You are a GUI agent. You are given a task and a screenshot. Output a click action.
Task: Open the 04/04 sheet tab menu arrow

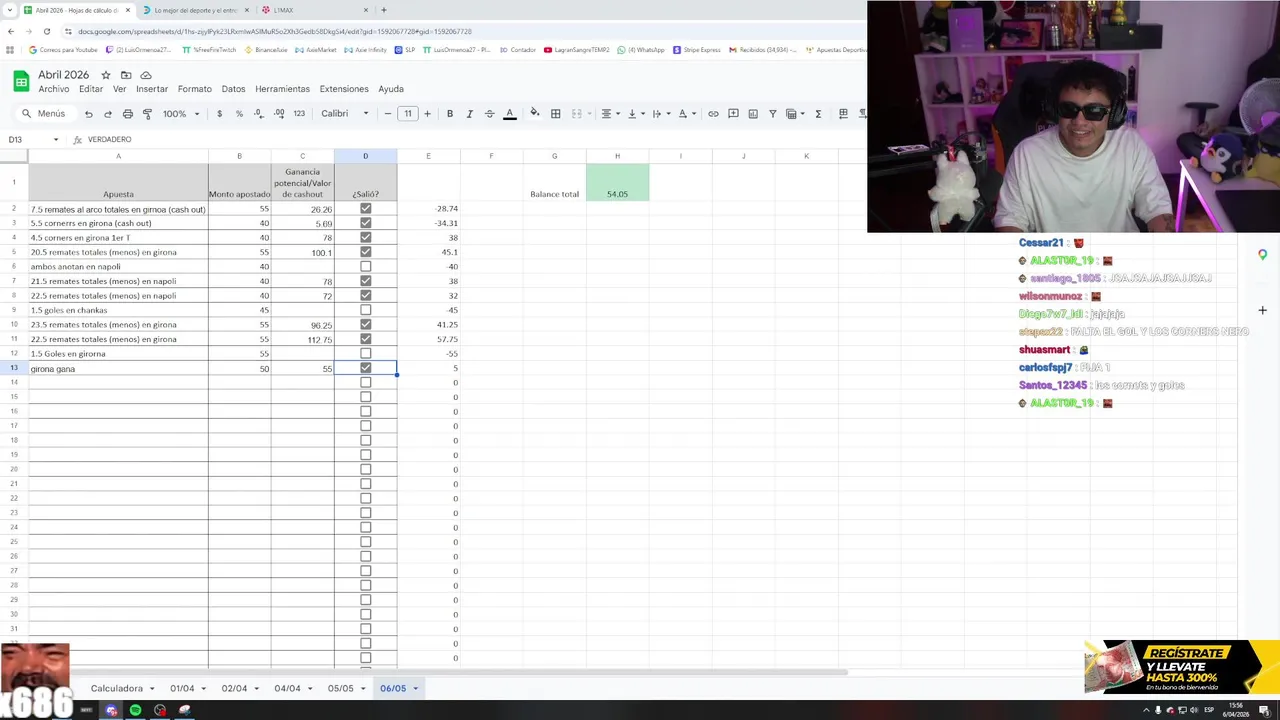click(310, 689)
